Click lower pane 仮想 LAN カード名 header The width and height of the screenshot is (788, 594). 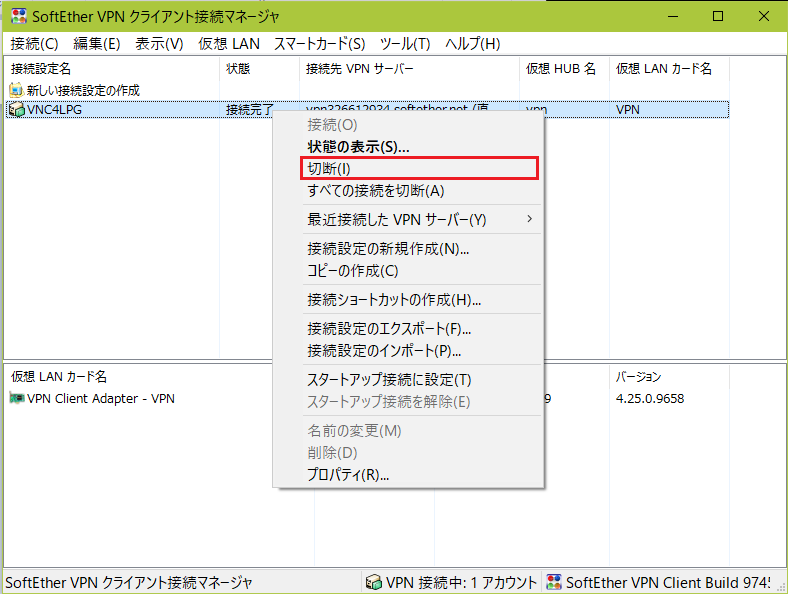(59, 377)
